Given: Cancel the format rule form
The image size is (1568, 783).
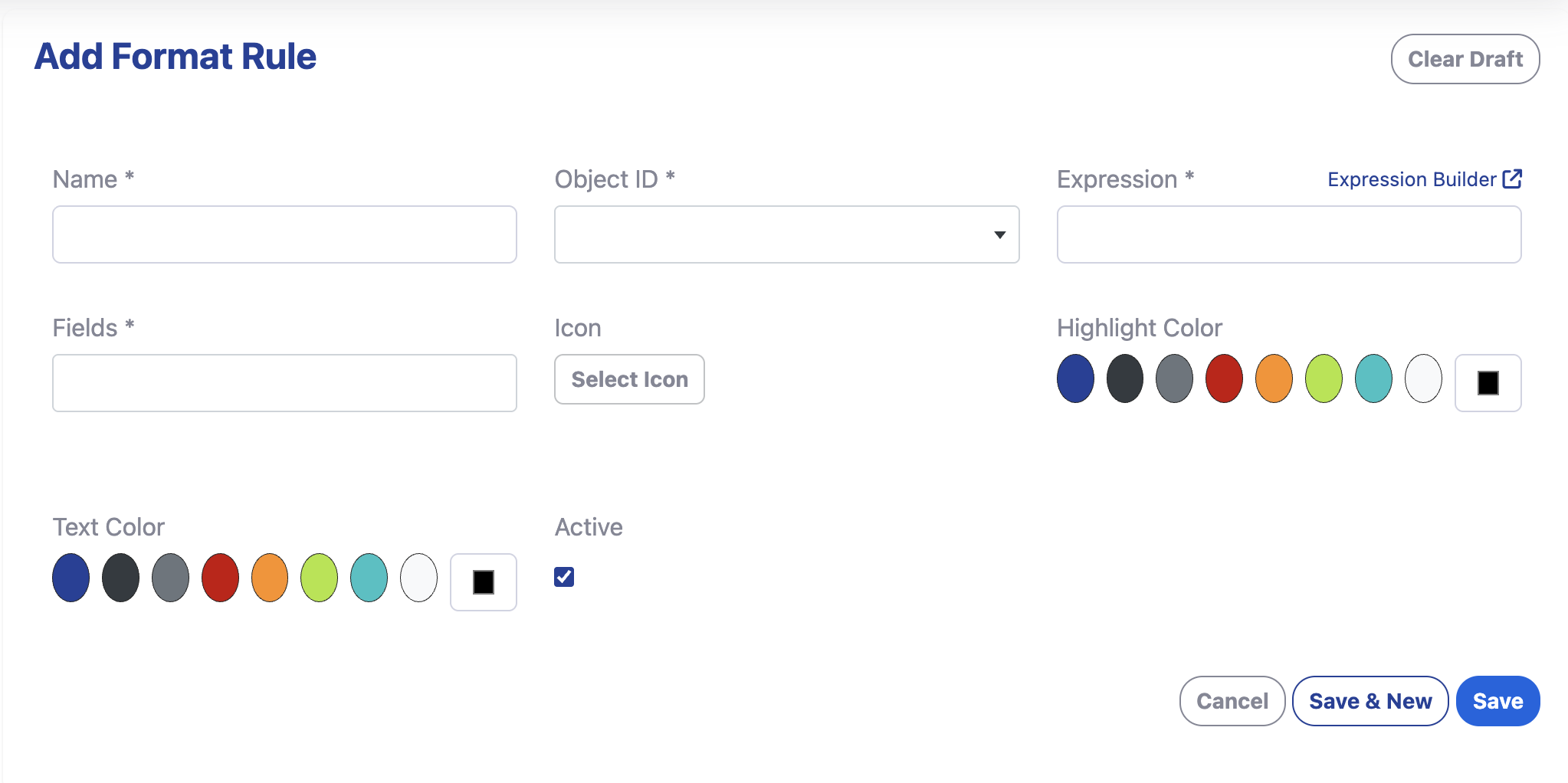Looking at the screenshot, I should (1232, 701).
